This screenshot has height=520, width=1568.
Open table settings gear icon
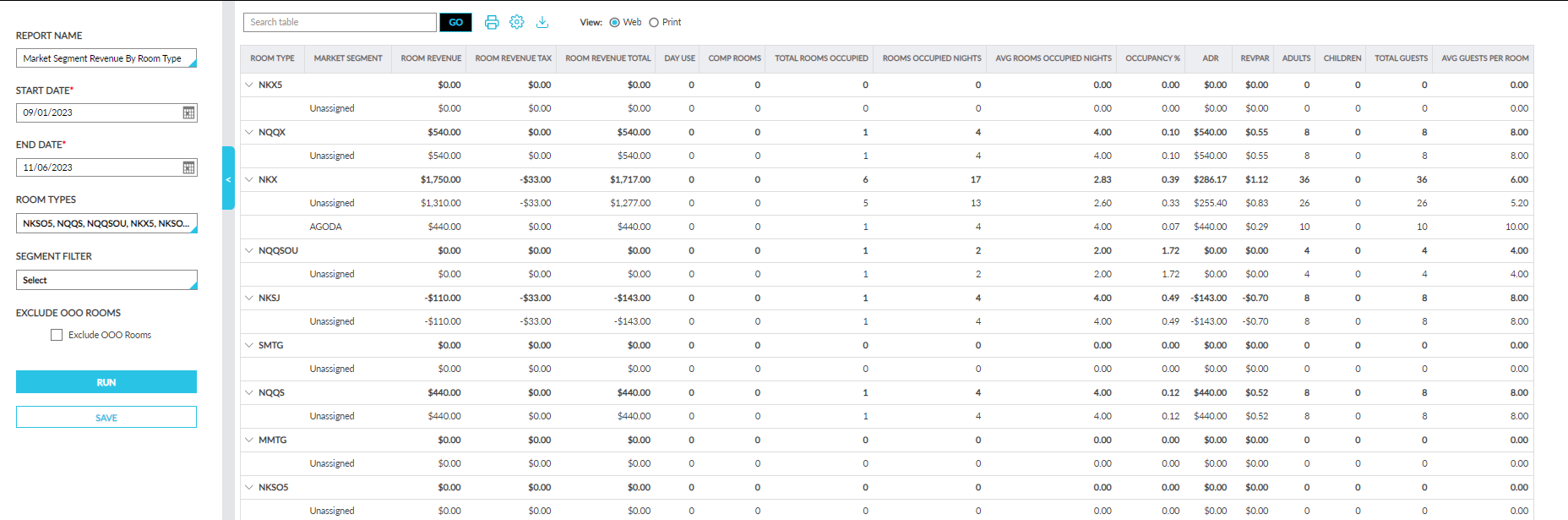point(517,23)
